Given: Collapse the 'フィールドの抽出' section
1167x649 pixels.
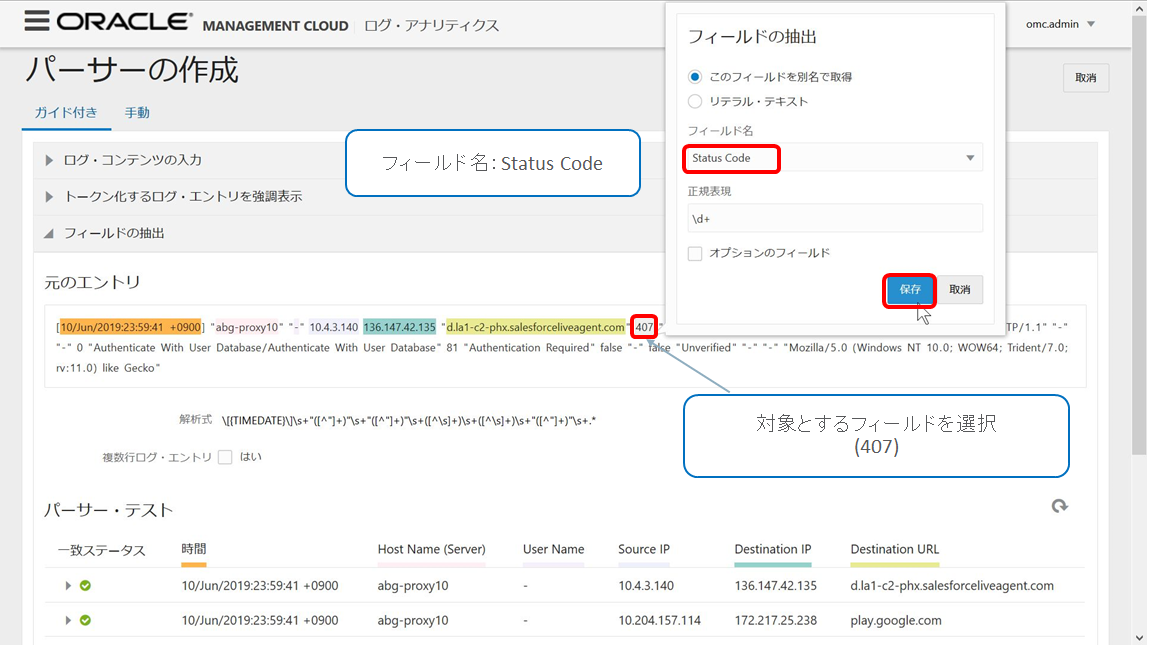Looking at the screenshot, I should (x=49, y=233).
